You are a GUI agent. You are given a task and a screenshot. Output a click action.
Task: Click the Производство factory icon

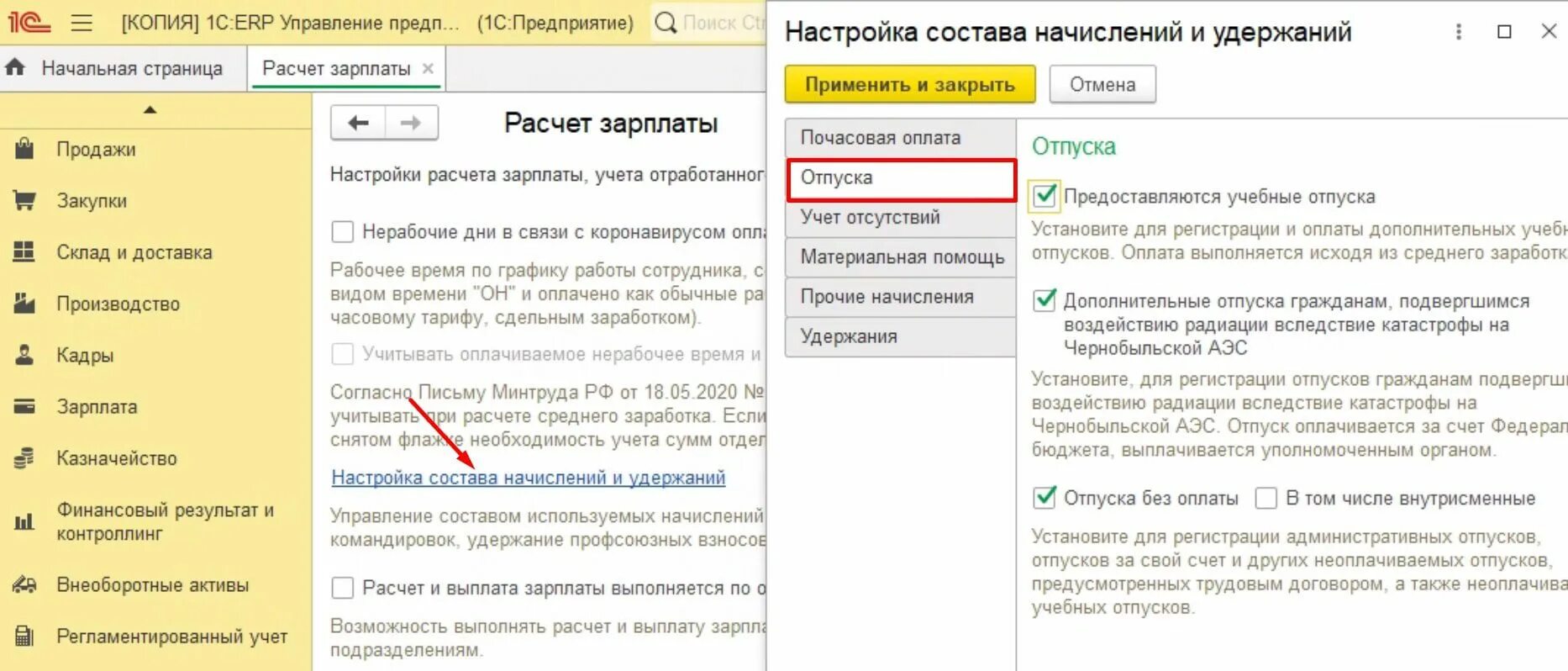[x=24, y=303]
